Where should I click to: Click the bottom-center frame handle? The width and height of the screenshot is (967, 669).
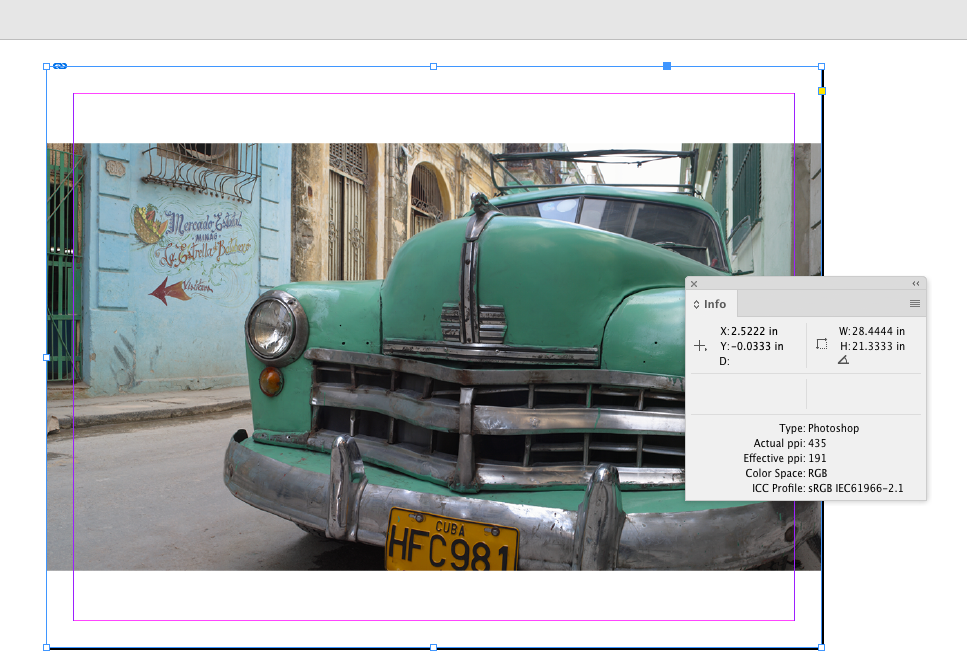tap(433, 647)
